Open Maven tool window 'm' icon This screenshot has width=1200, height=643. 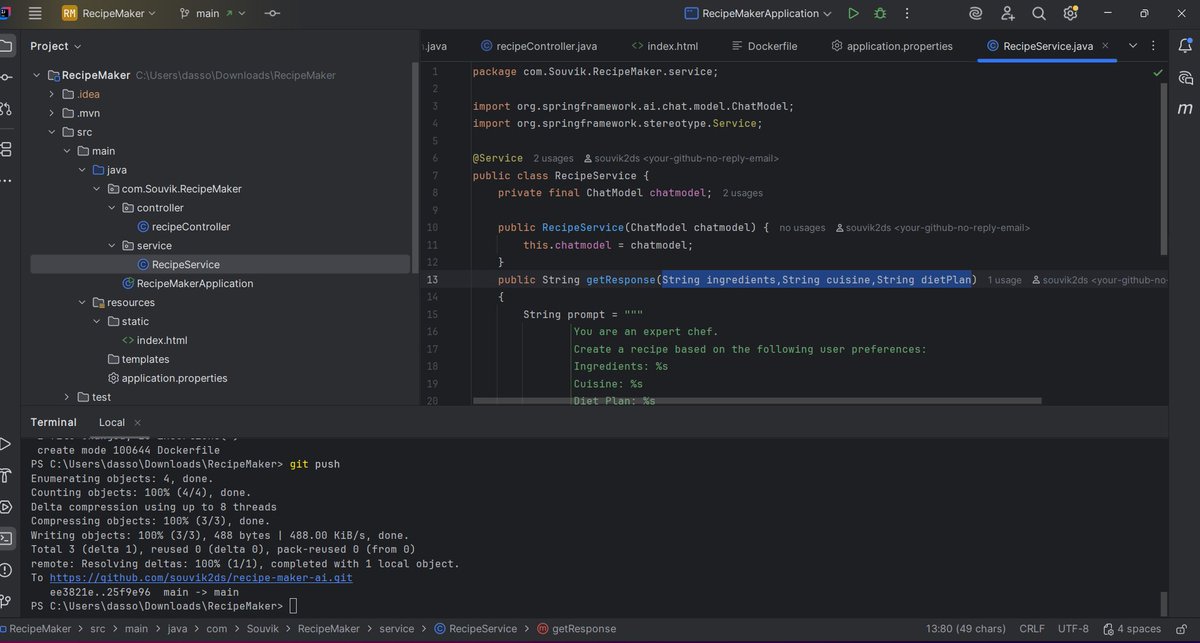click(x=1186, y=108)
